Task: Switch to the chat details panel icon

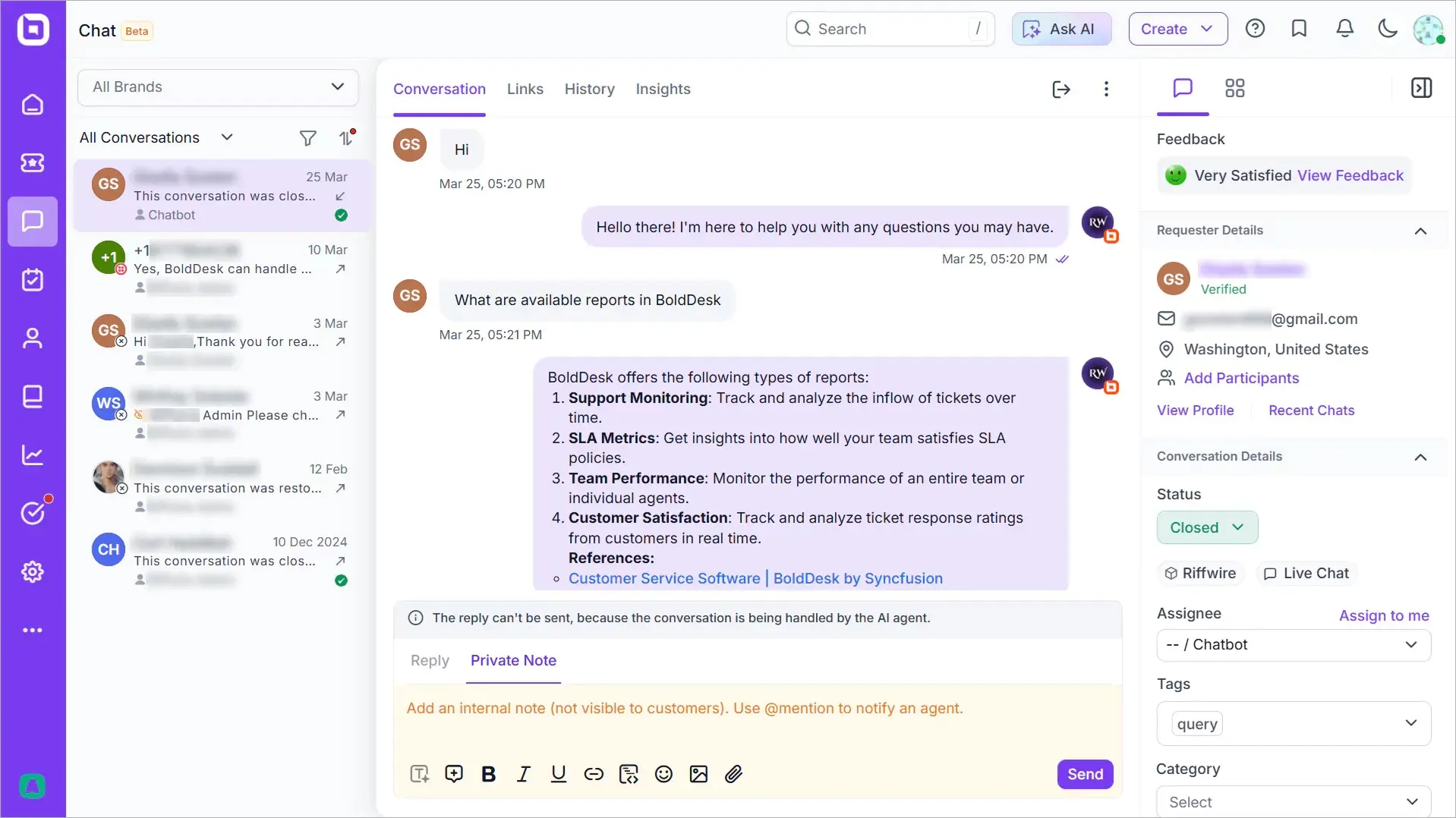Action: point(1183,88)
